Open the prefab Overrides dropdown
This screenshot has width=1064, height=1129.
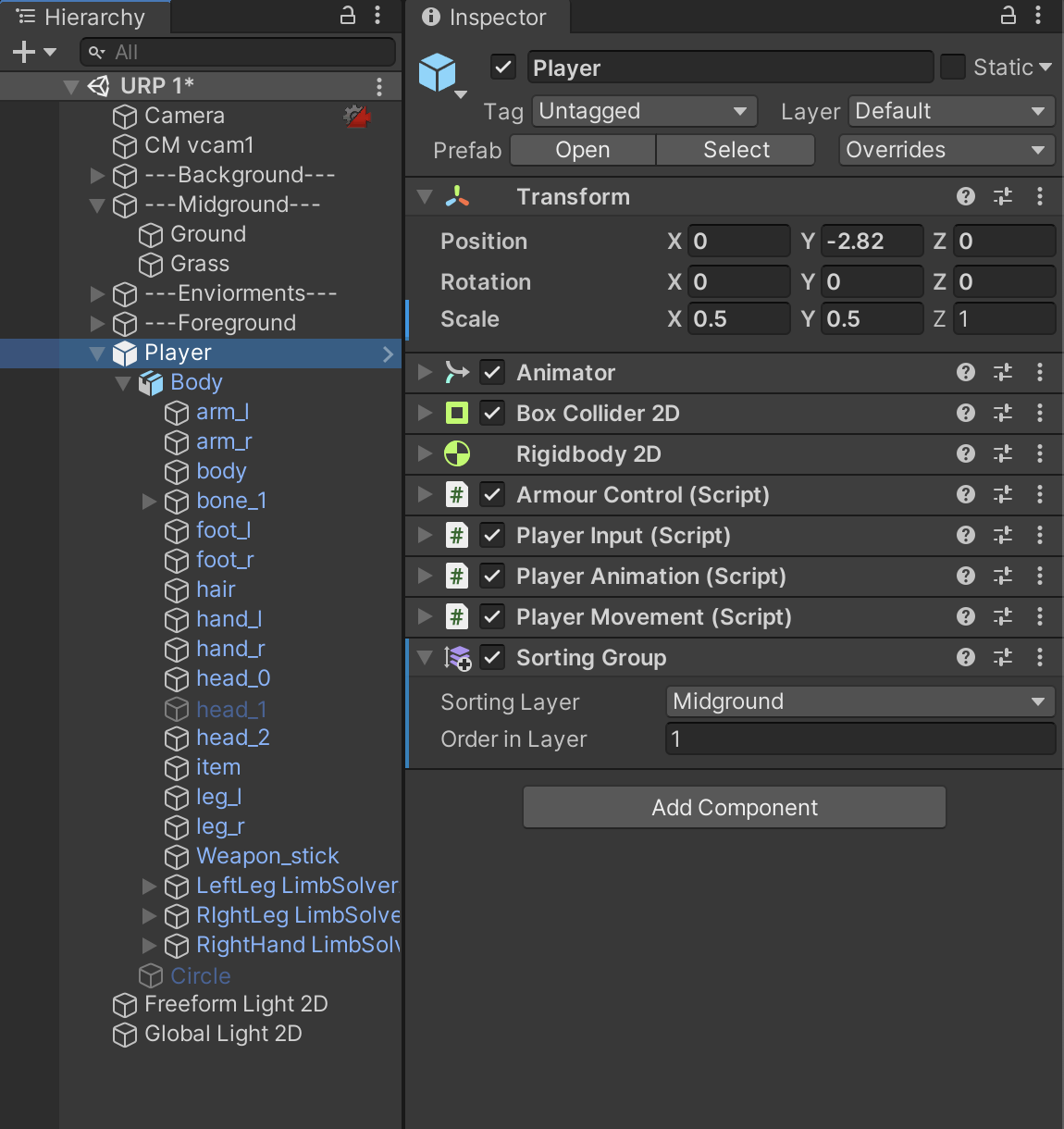pos(947,150)
